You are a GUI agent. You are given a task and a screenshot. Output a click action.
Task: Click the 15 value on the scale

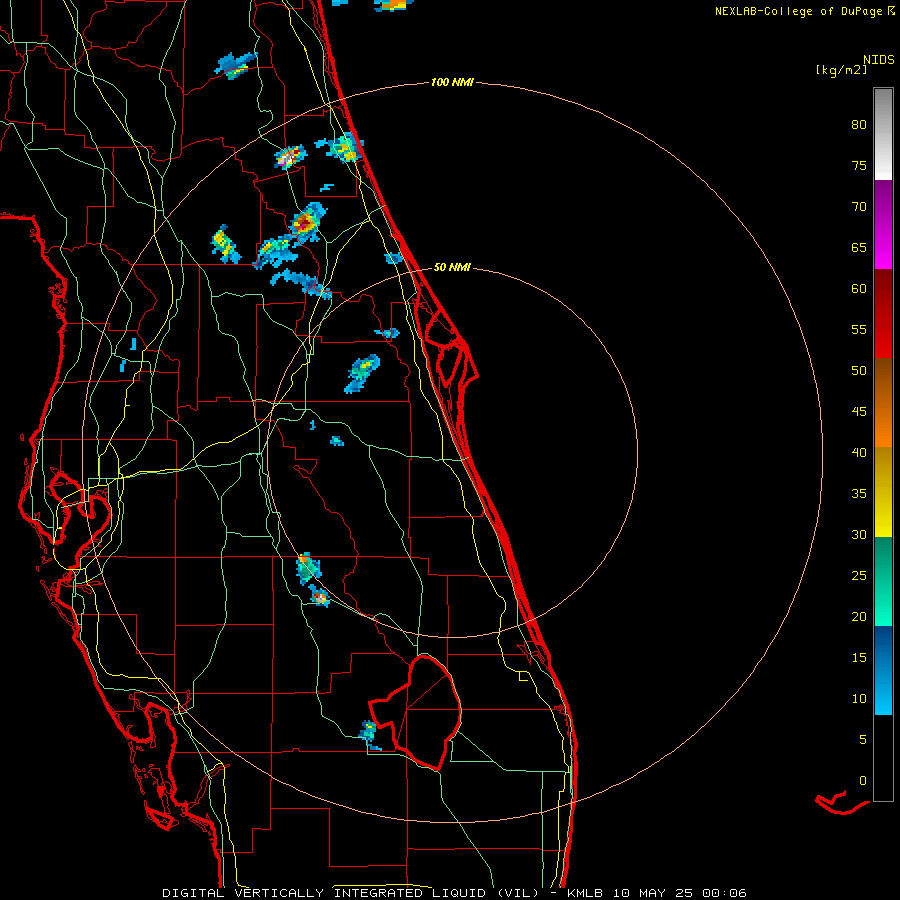(x=859, y=658)
